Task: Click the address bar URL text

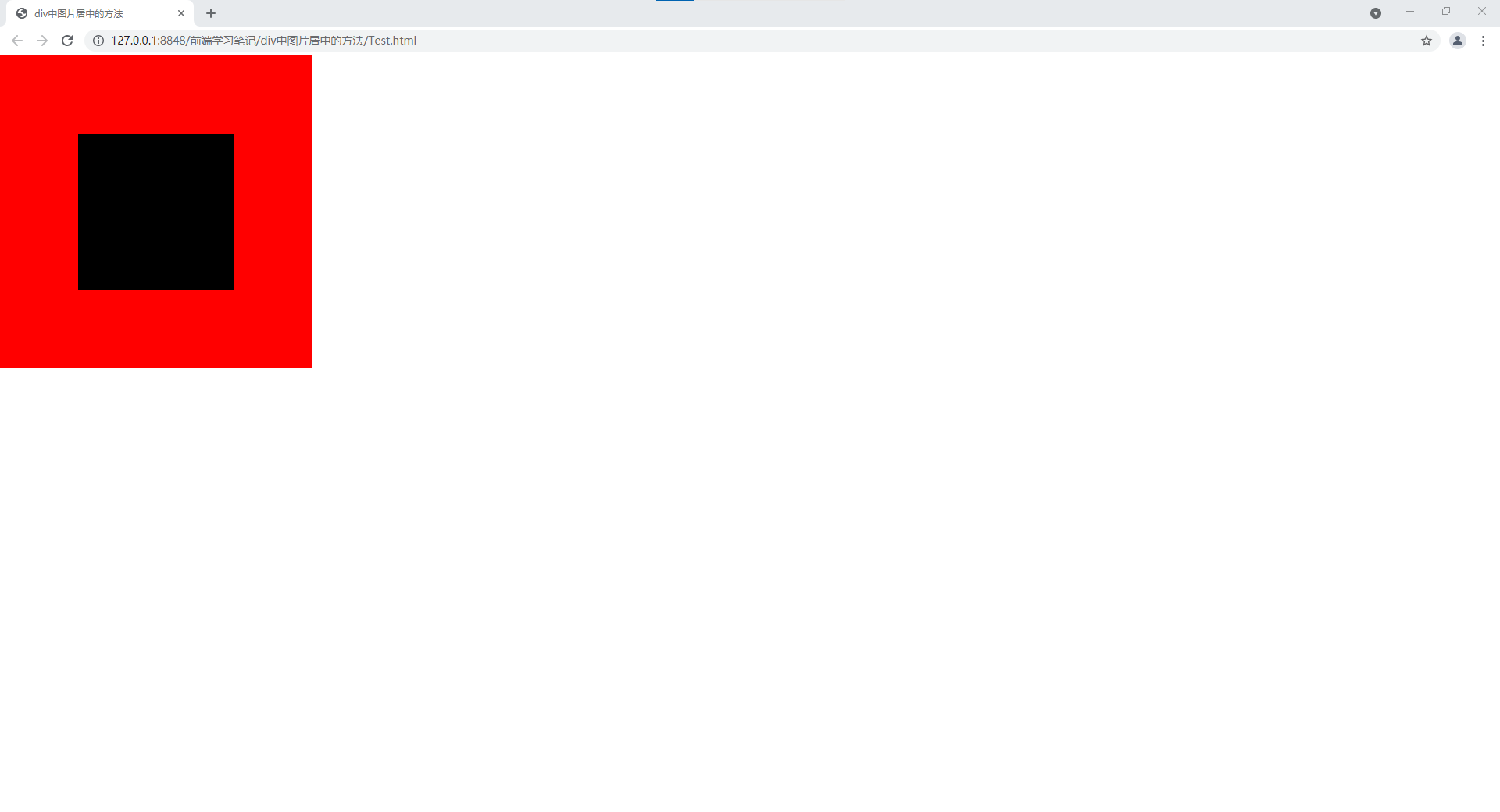Action: 263,41
